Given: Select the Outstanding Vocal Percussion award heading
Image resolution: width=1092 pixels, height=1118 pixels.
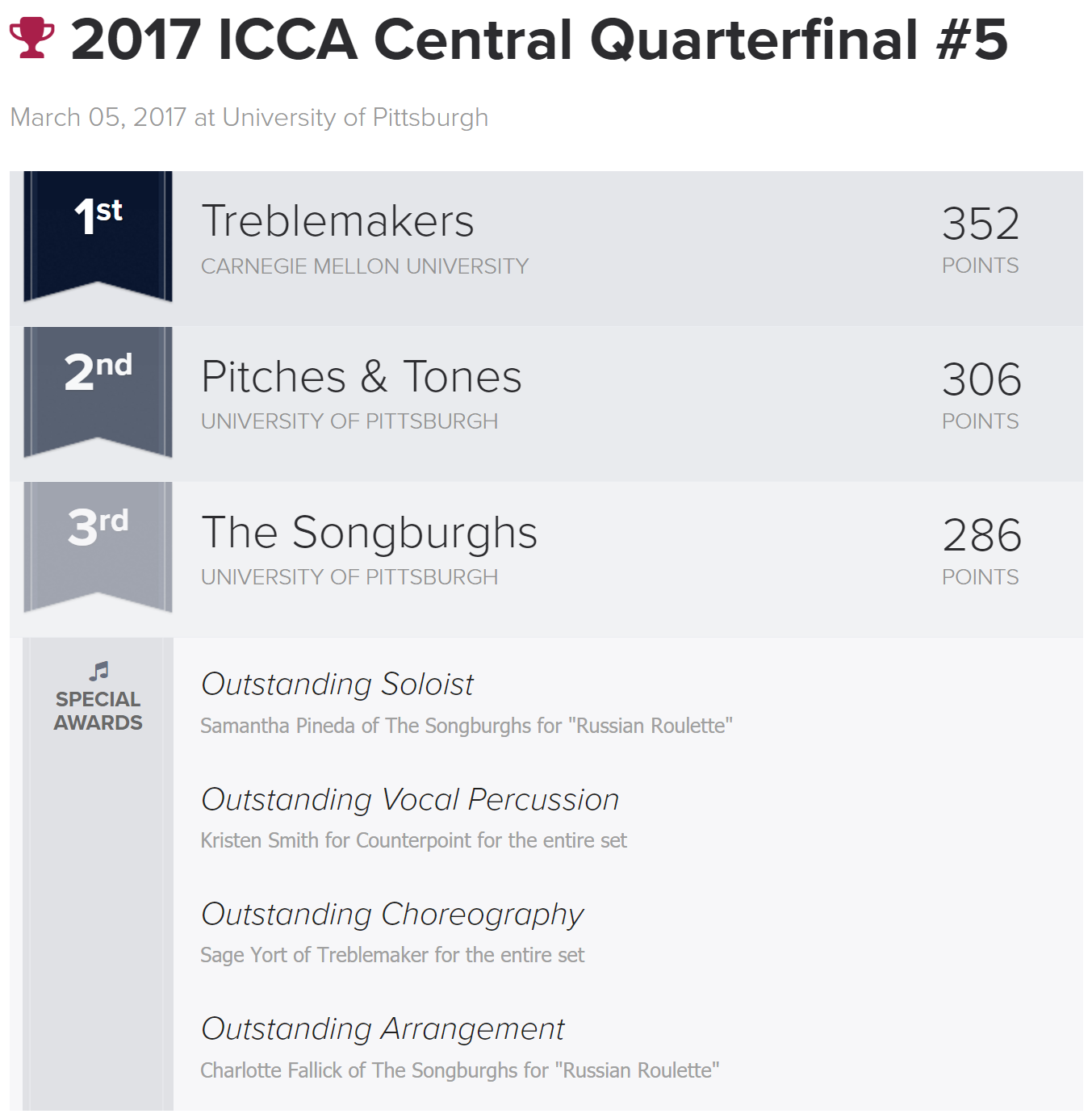Looking at the screenshot, I should point(410,799).
